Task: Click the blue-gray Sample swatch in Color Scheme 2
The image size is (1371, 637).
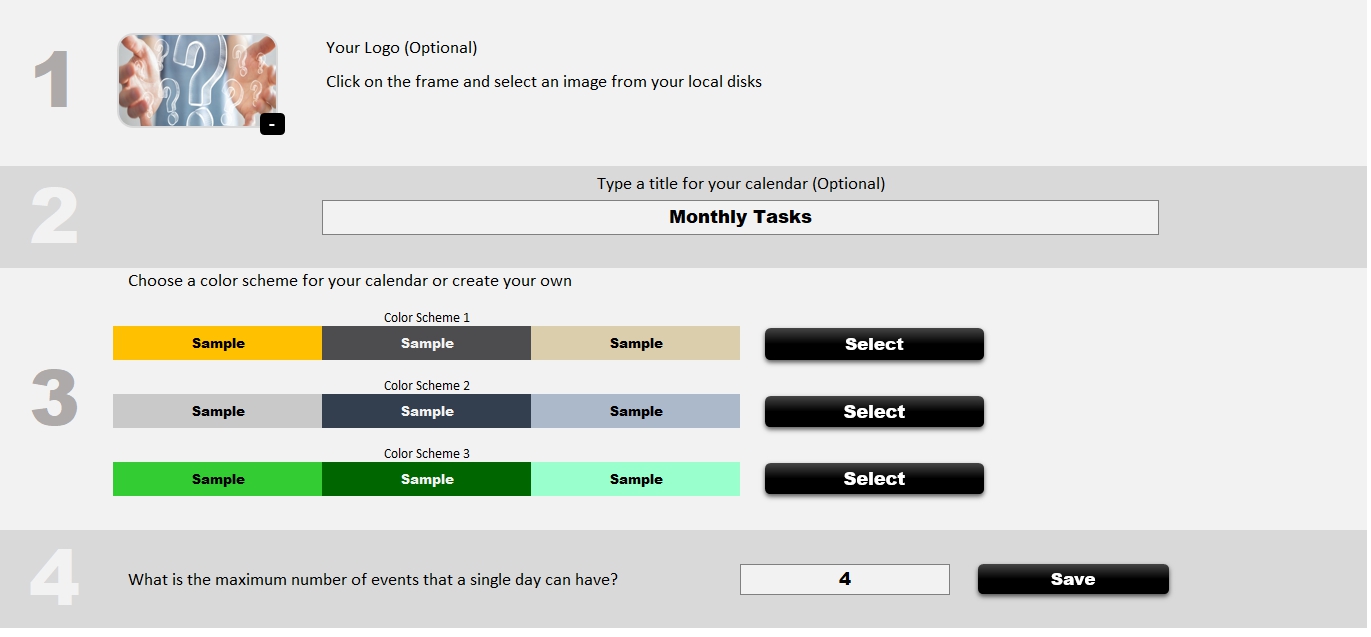Action: (635, 411)
